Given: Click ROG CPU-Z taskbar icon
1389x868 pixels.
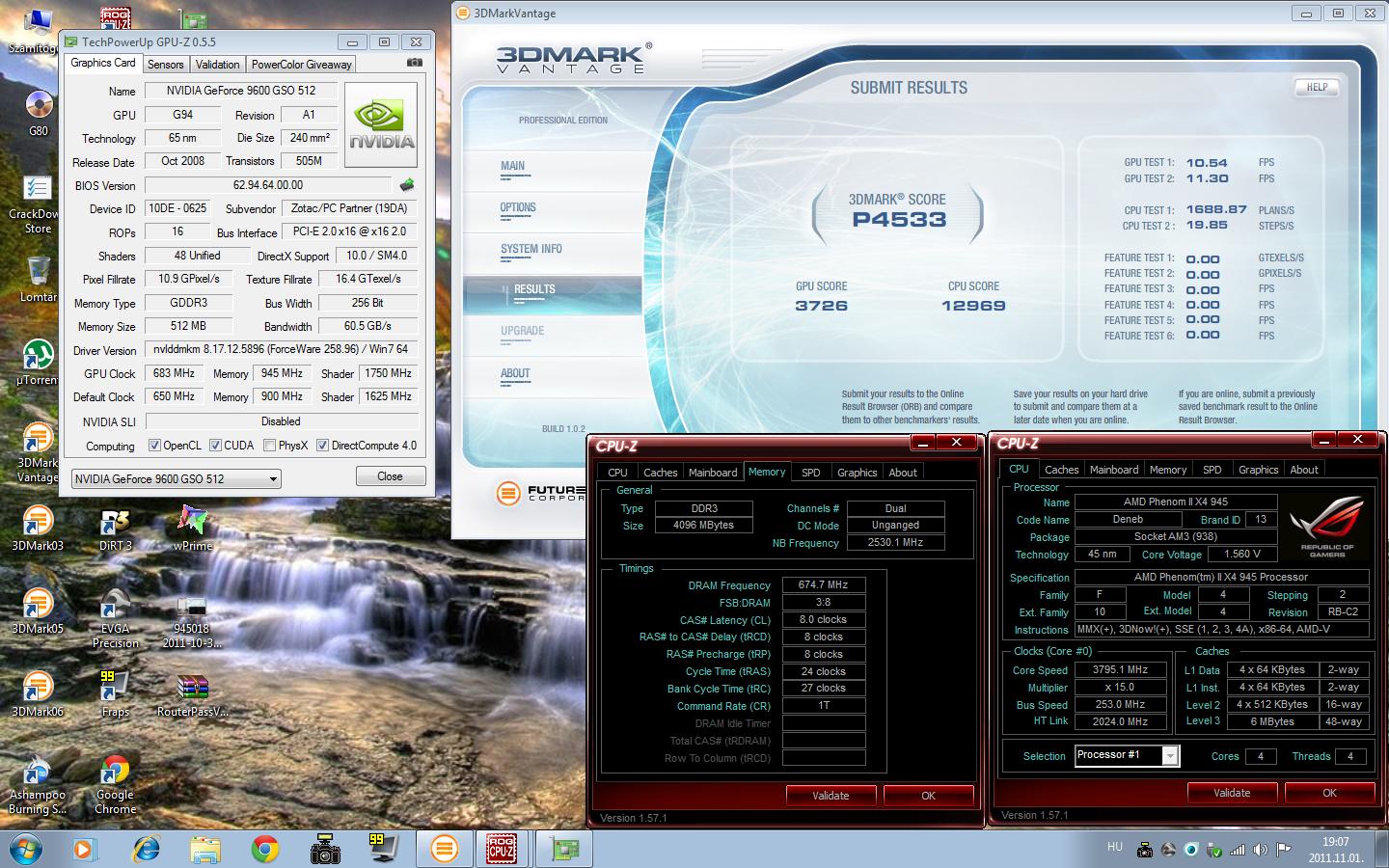Looking at the screenshot, I should [502, 849].
